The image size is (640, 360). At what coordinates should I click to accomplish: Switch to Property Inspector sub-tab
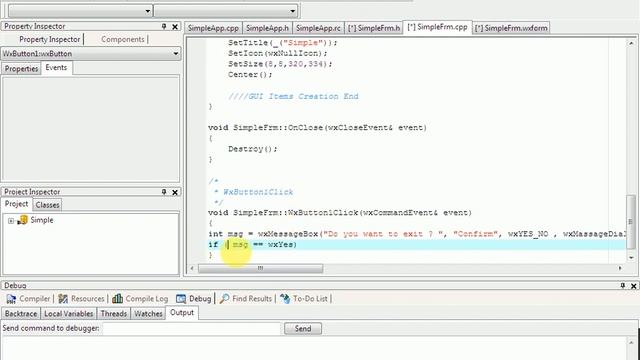click(x=49, y=39)
